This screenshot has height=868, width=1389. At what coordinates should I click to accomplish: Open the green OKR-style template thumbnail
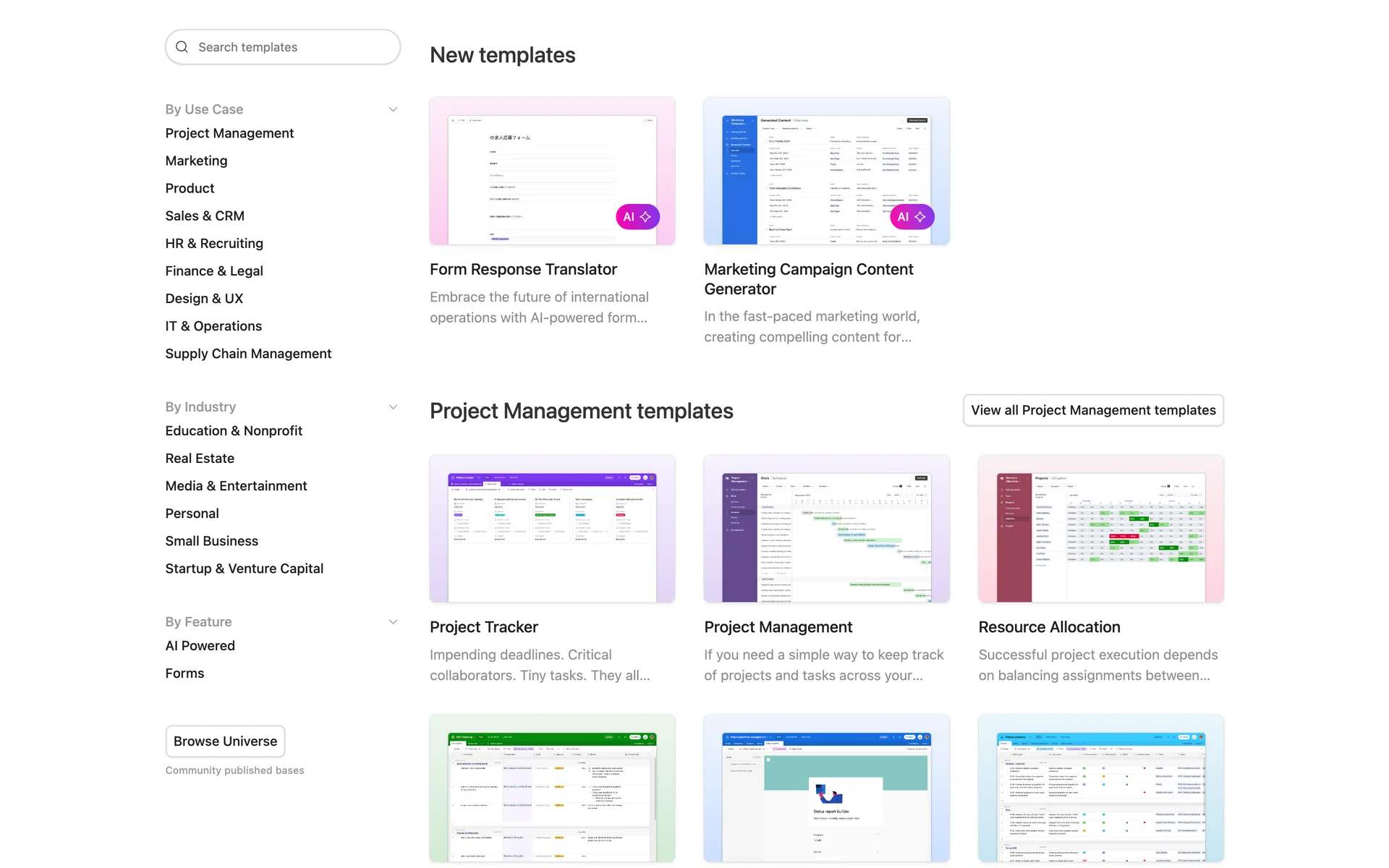[552, 788]
